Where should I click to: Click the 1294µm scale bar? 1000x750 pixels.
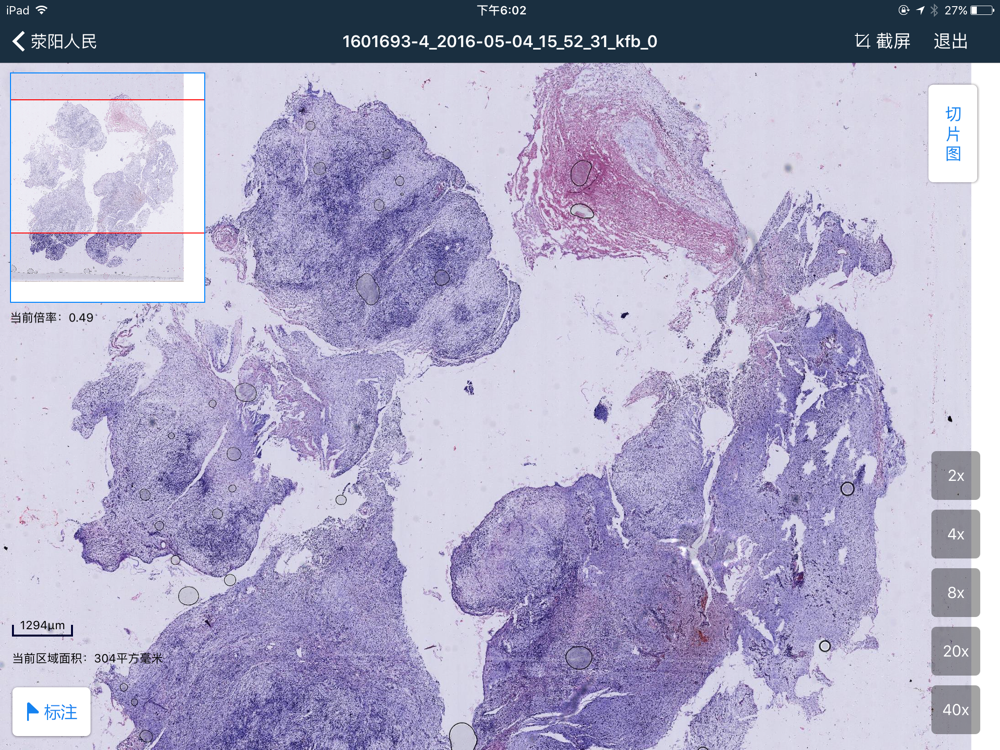42,628
